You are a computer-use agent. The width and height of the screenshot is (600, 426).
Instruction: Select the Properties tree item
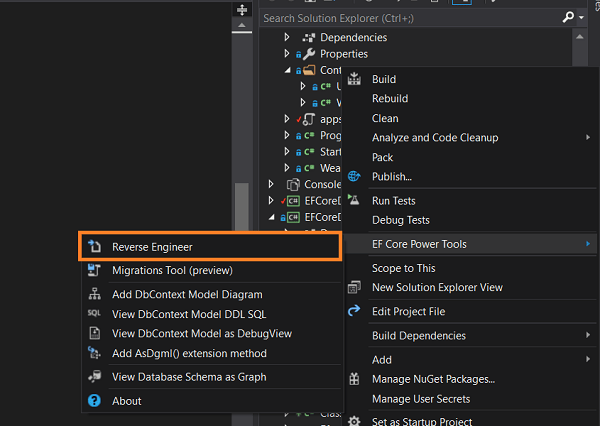(x=344, y=54)
